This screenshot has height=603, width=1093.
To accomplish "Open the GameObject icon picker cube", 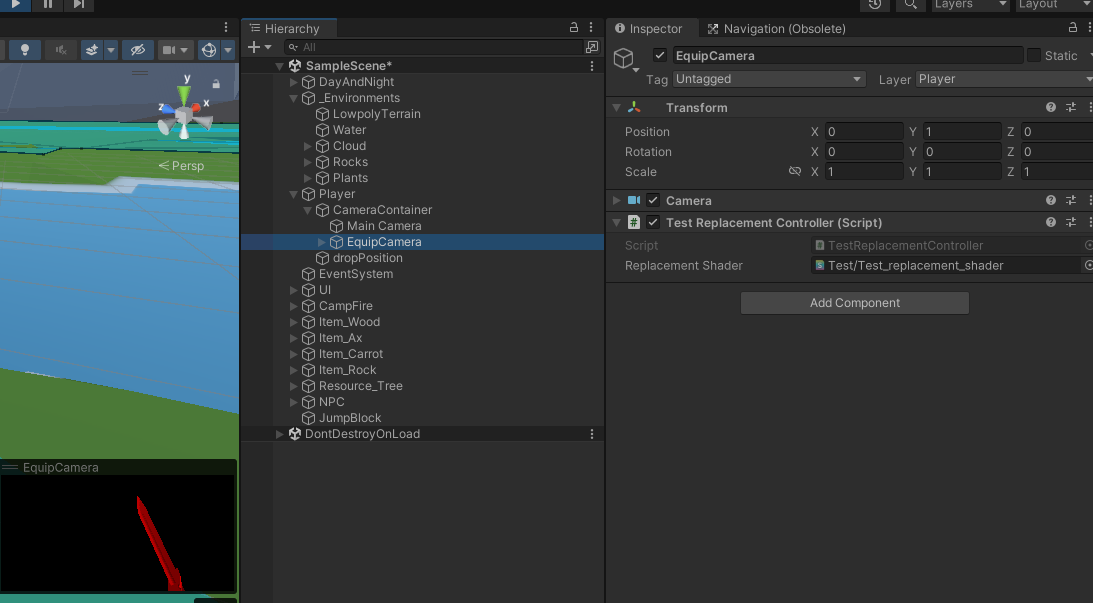I will pyautogui.click(x=623, y=57).
